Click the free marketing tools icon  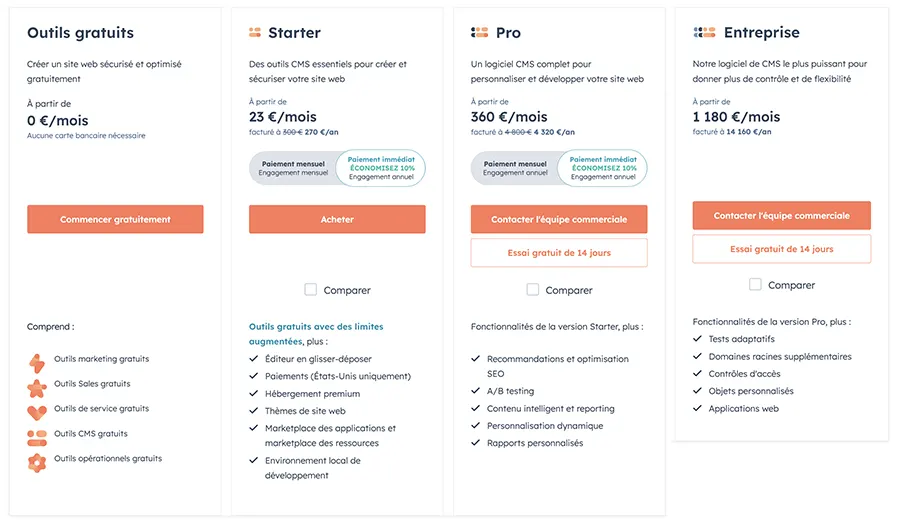[x=37, y=362]
